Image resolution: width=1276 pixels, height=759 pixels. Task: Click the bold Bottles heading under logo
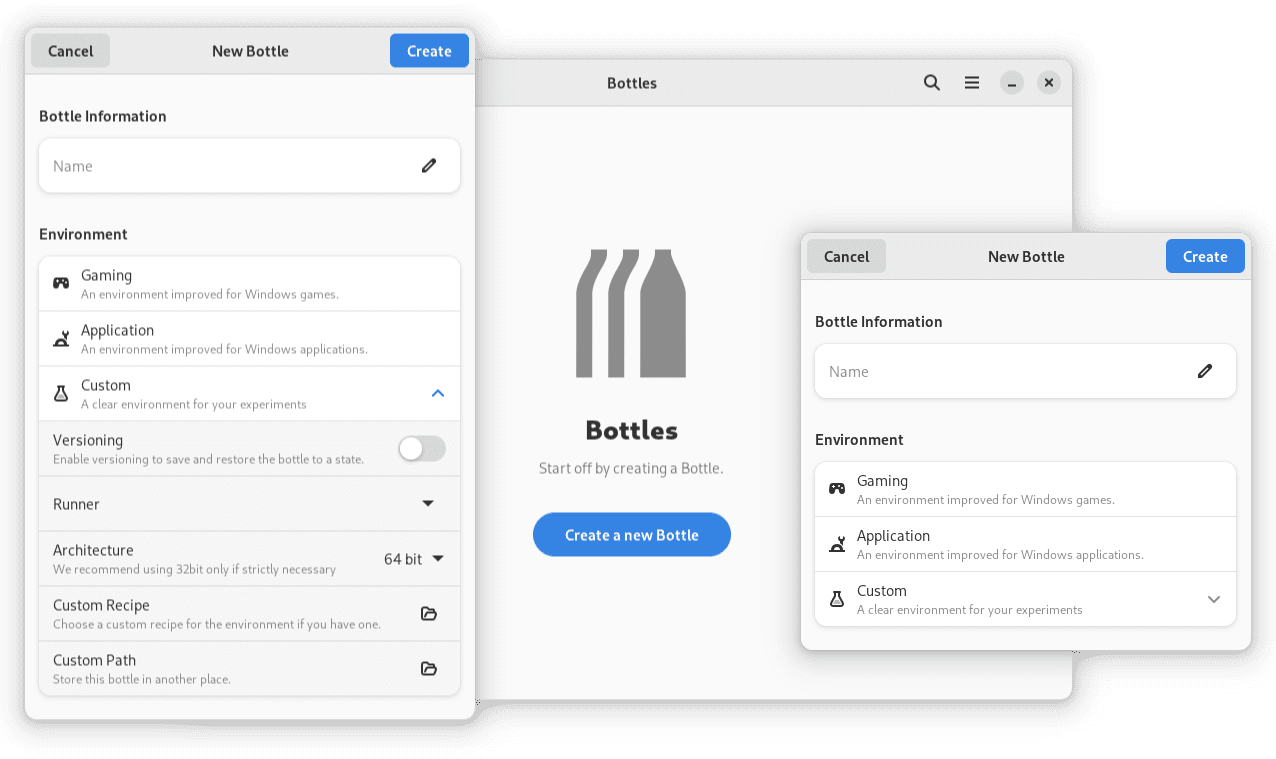pos(632,430)
